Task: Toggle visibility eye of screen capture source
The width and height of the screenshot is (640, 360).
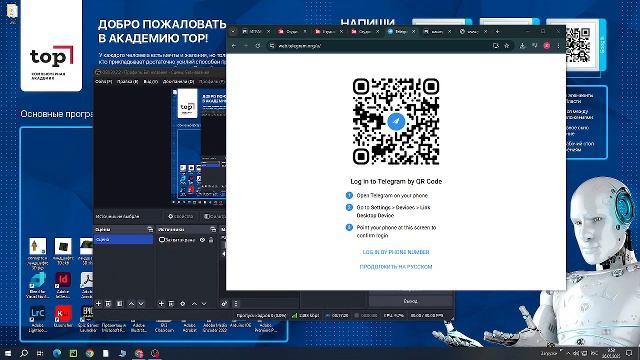Action: tap(202, 240)
